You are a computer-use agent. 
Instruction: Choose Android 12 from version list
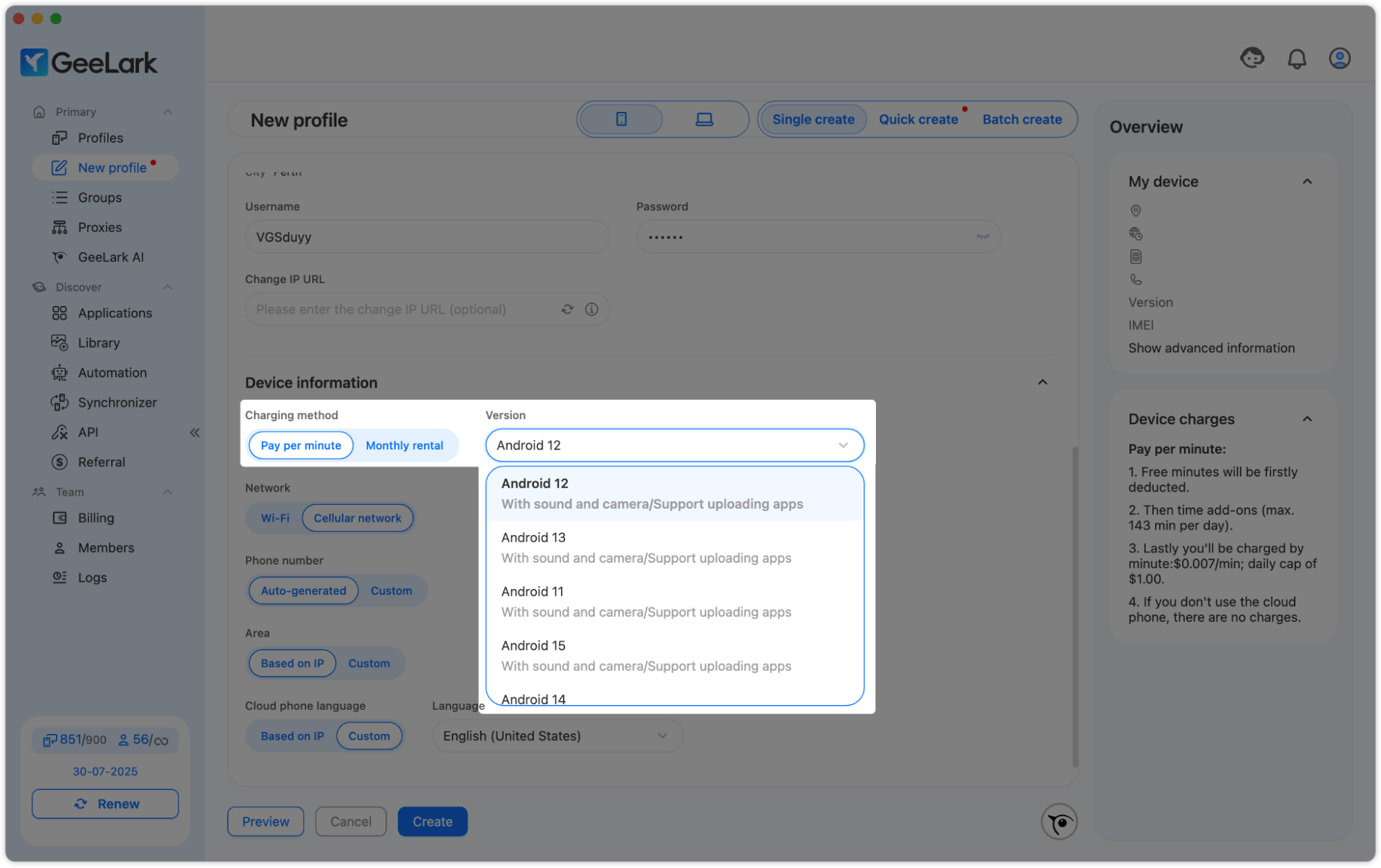674,494
